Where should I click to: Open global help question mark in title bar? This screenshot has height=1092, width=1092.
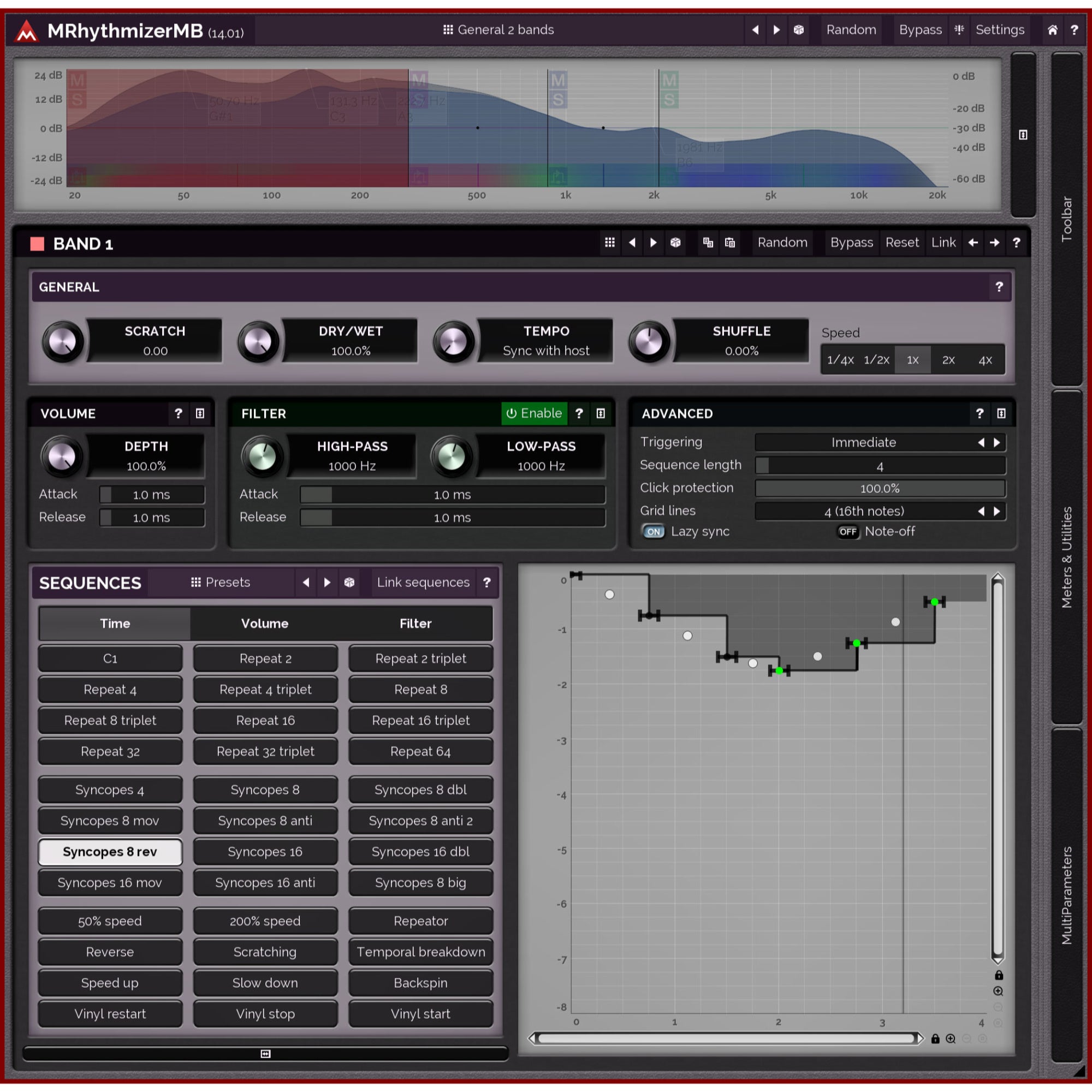point(1074,30)
